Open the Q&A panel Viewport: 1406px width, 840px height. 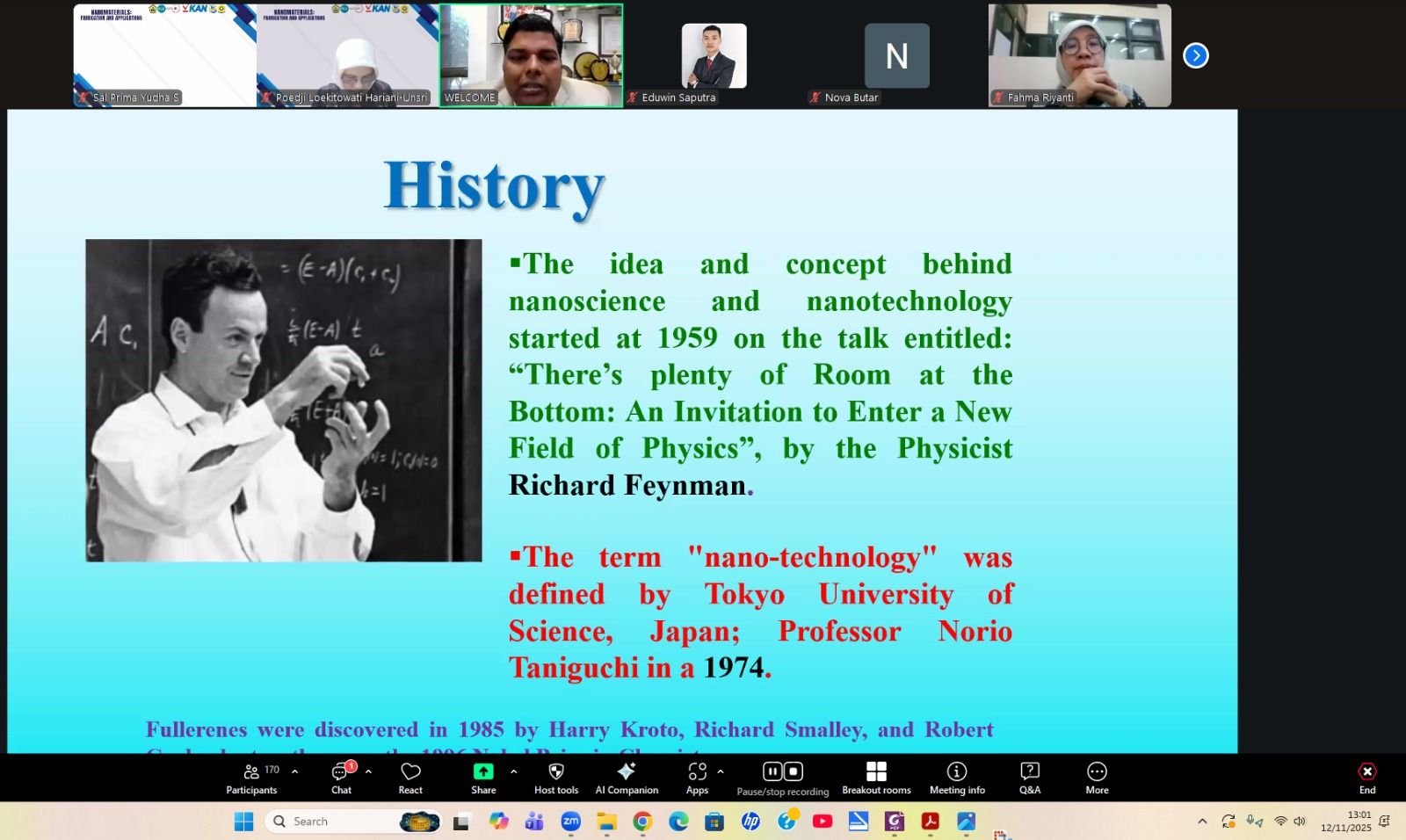(1029, 777)
